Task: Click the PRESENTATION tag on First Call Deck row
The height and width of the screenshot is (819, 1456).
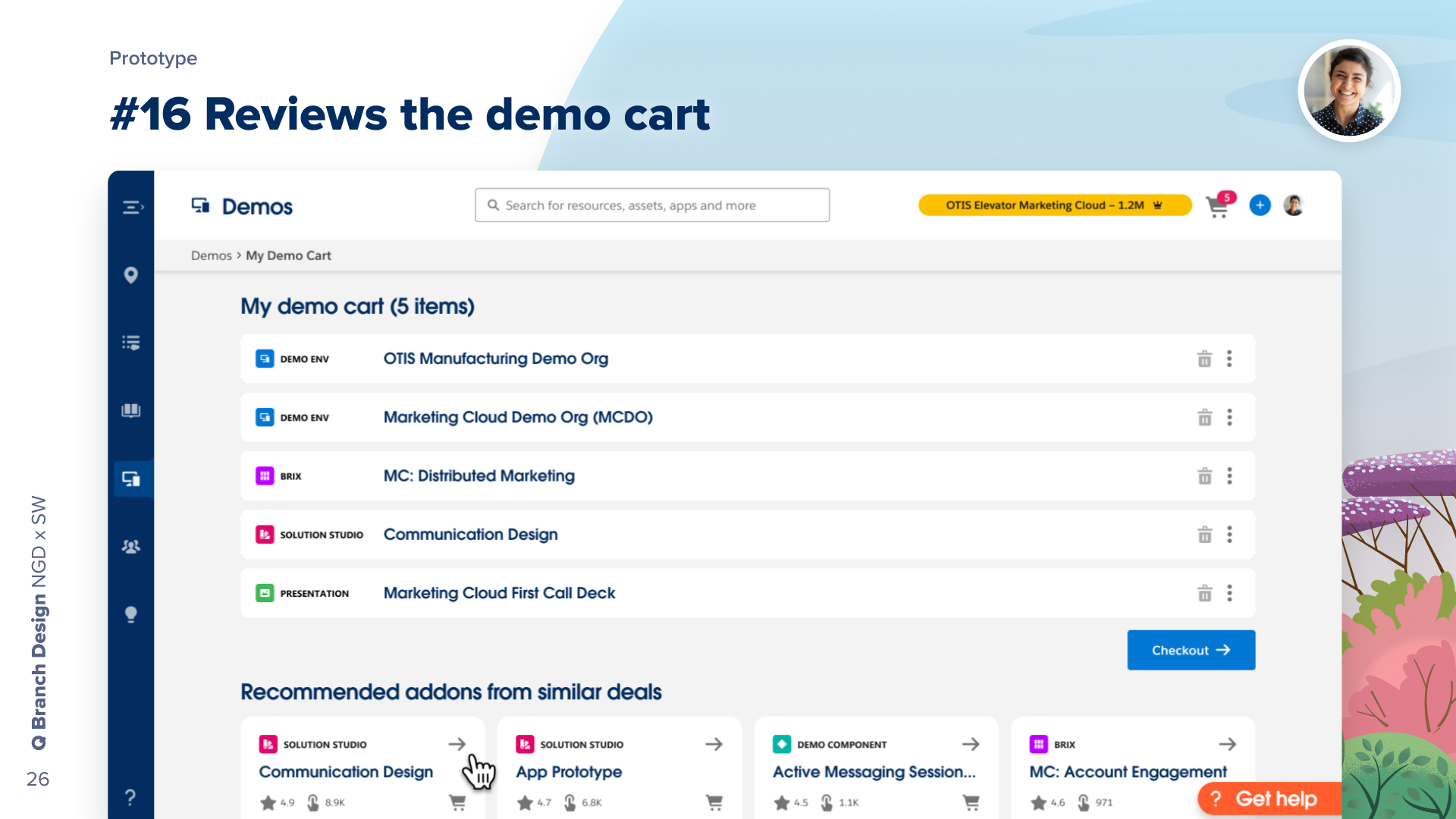Action: point(303,593)
